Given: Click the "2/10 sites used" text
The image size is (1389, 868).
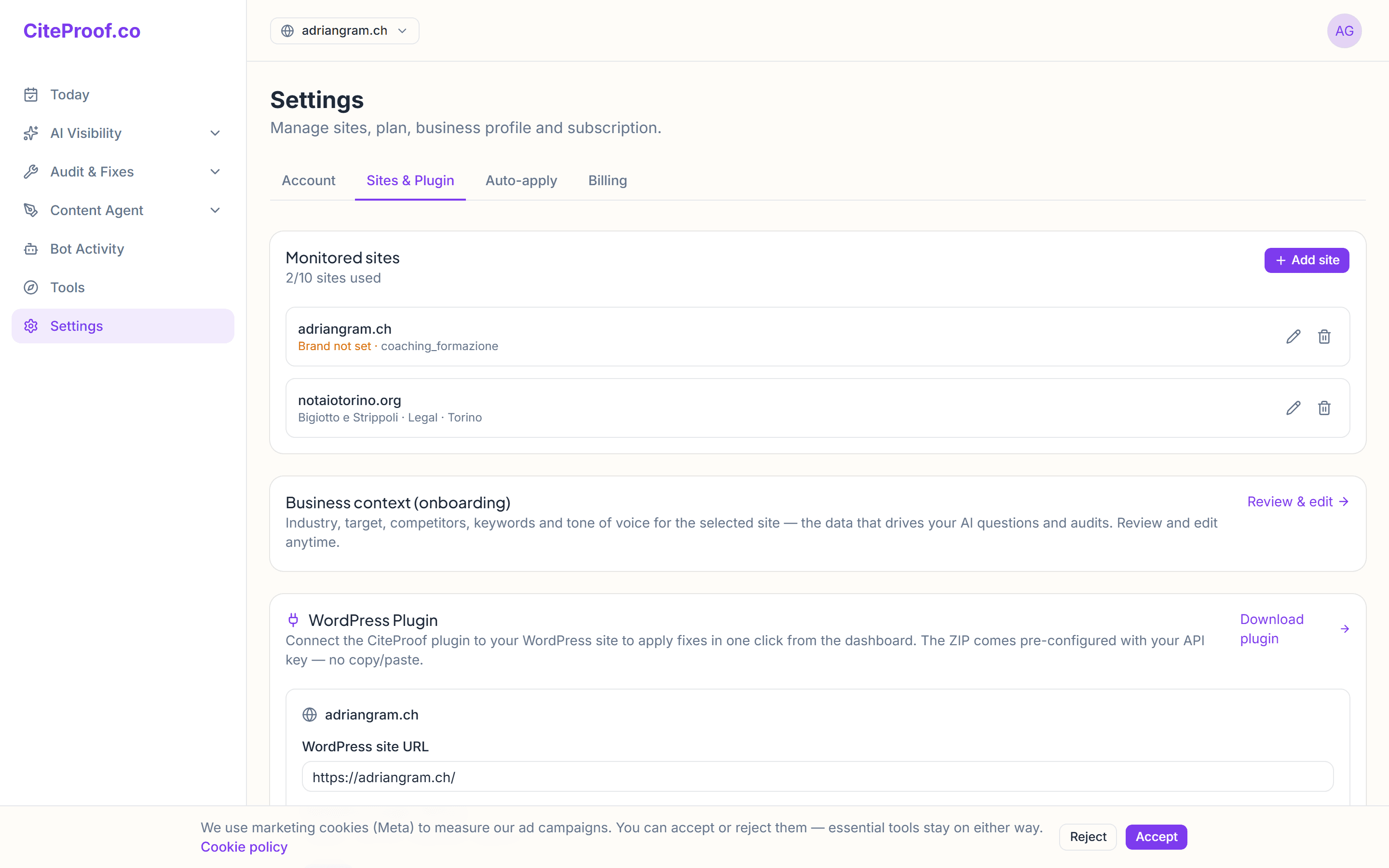Looking at the screenshot, I should point(333,278).
